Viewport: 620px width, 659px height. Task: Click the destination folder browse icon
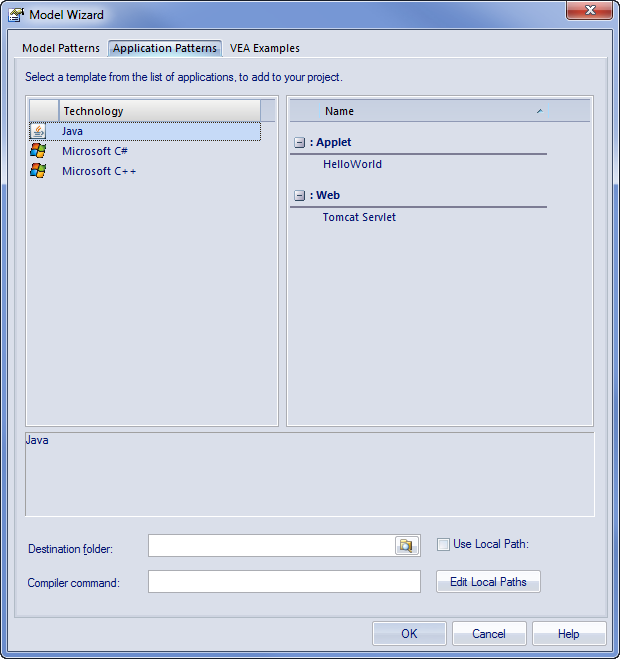pos(405,545)
